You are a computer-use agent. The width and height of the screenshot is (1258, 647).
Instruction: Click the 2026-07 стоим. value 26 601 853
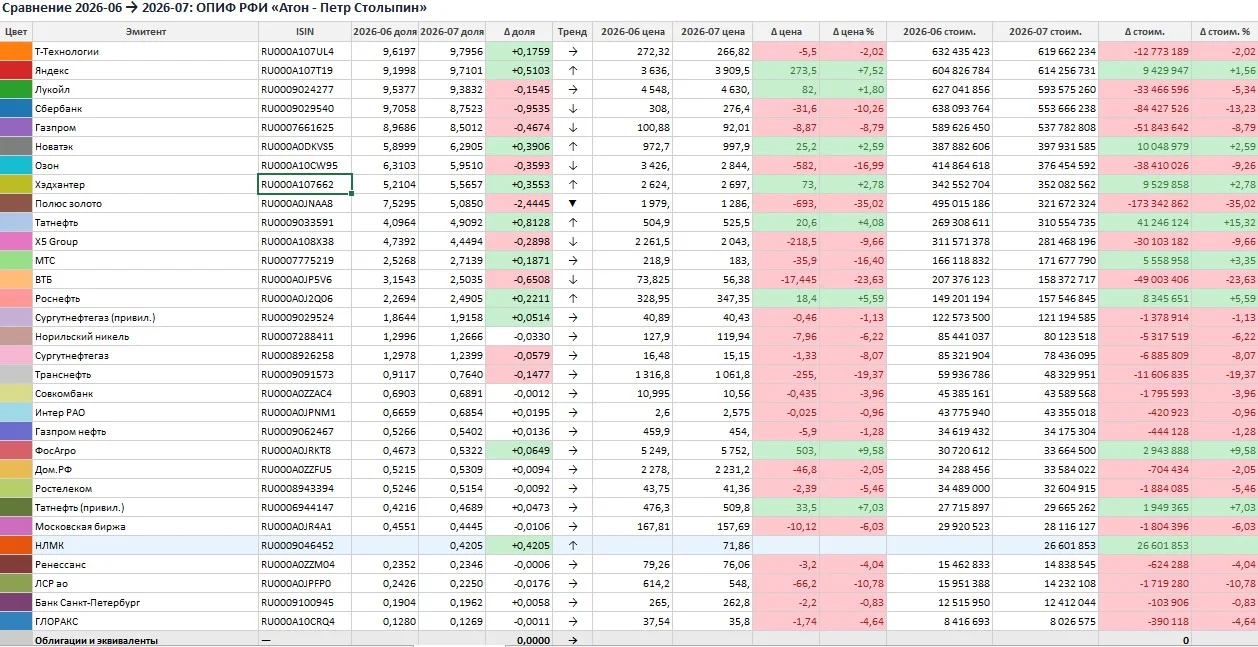[x=1046, y=545]
